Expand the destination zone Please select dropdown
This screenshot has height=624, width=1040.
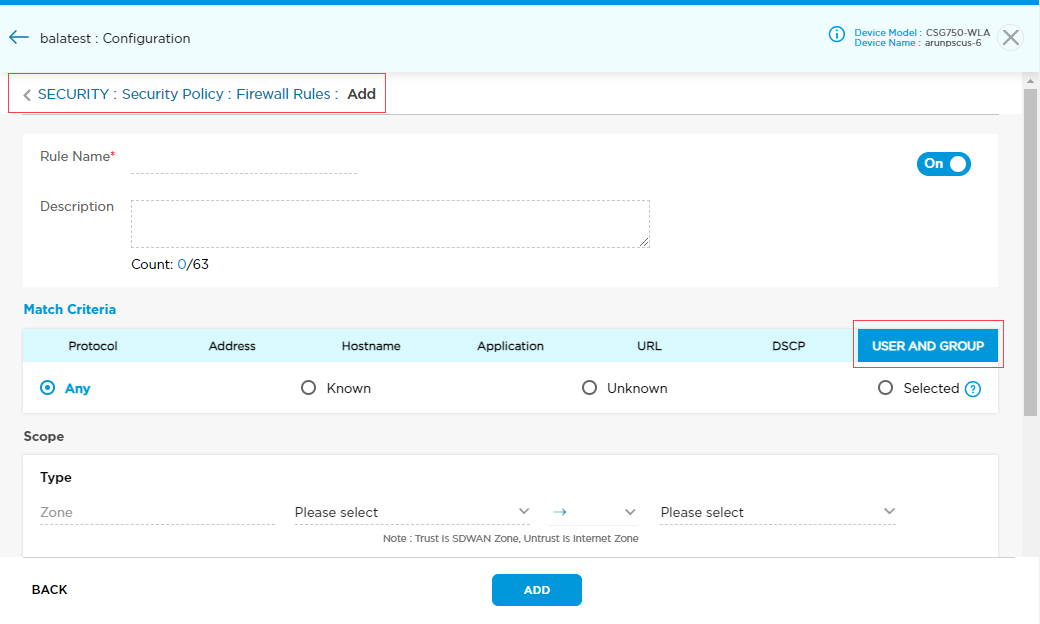[777, 512]
